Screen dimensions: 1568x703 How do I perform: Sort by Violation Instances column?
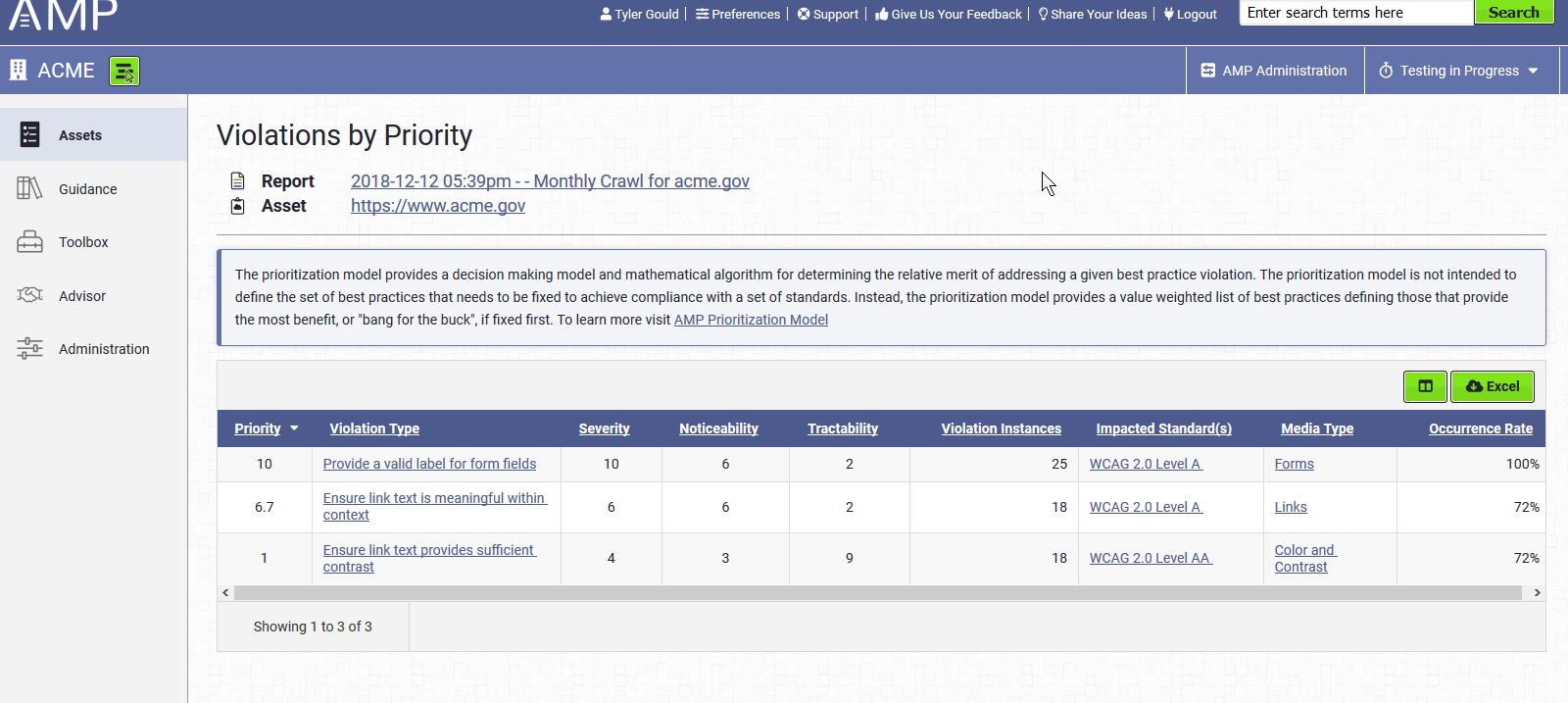[1002, 428]
